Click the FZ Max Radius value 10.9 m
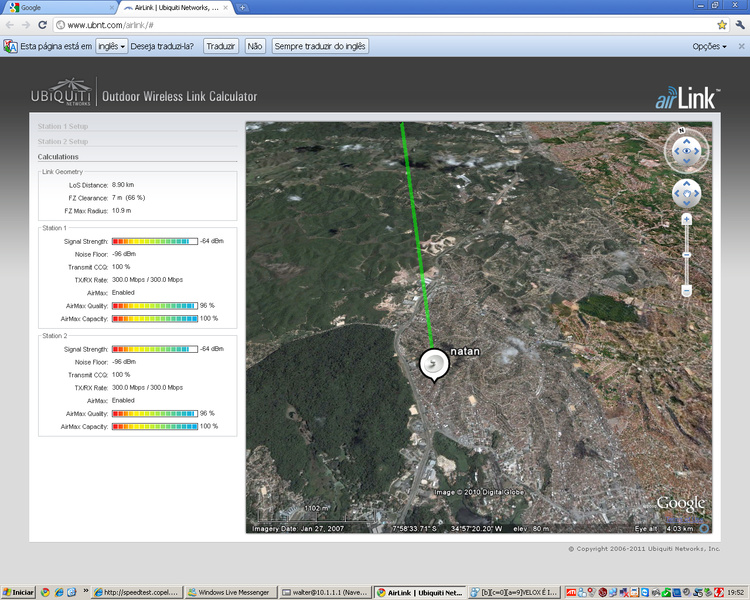Viewport: 750px width, 600px height. [x=121, y=211]
